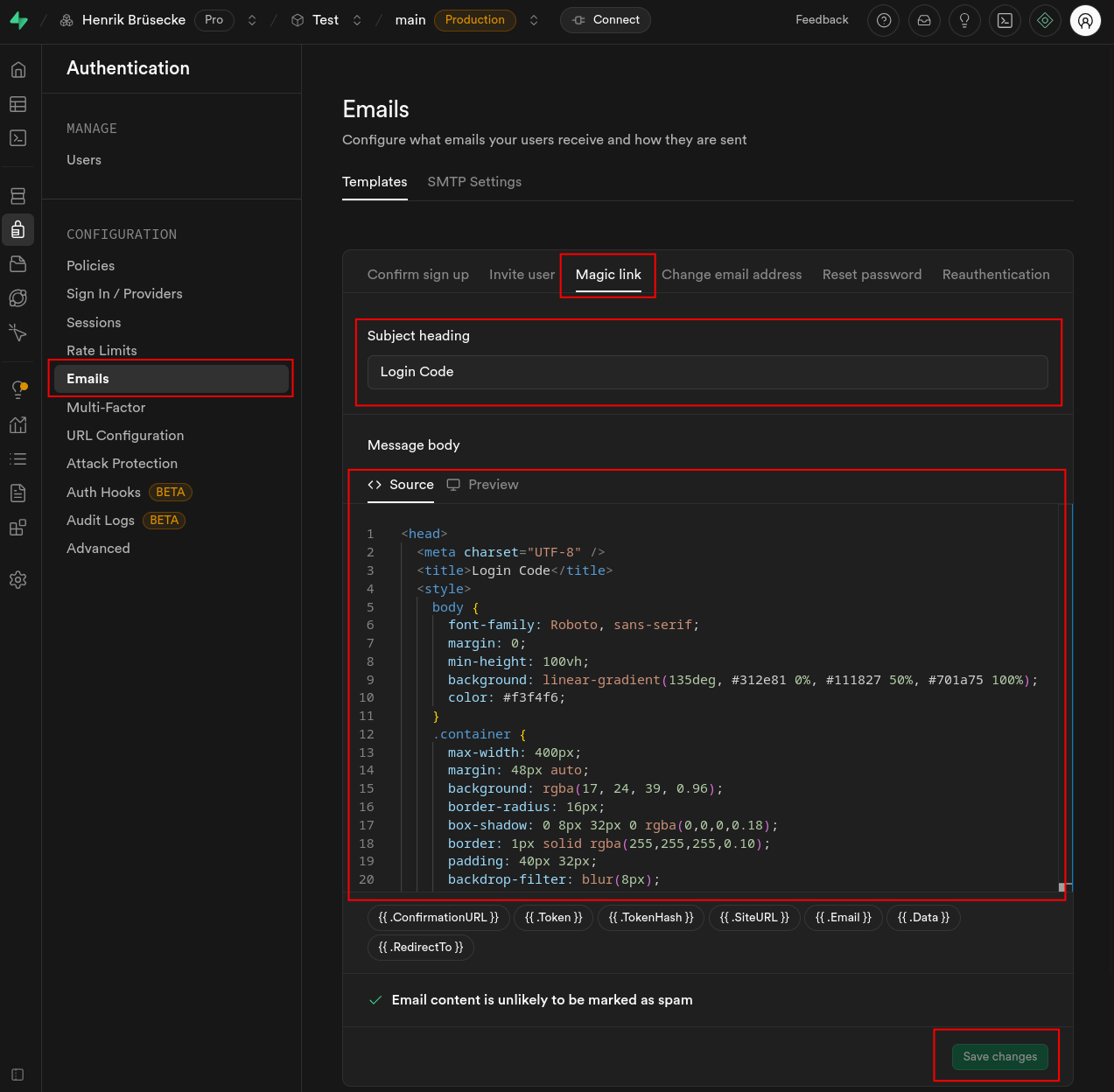
Task: Expand the organization switcher chevron
Action: (x=252, y=20)
